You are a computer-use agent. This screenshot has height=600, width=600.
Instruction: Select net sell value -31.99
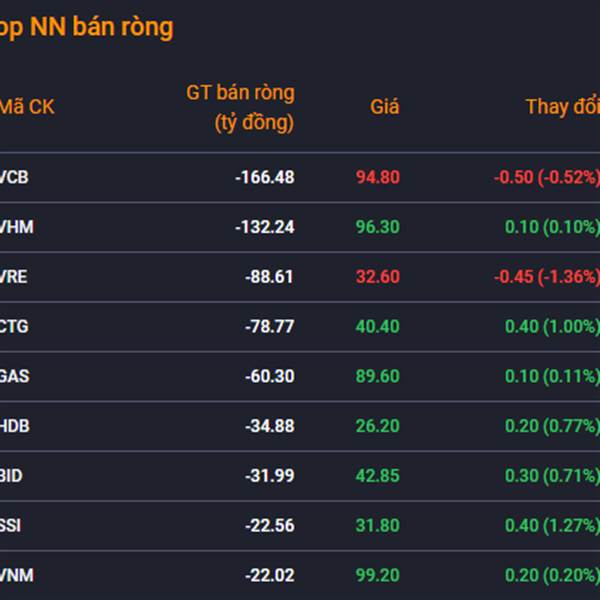[x=270, y=476]
